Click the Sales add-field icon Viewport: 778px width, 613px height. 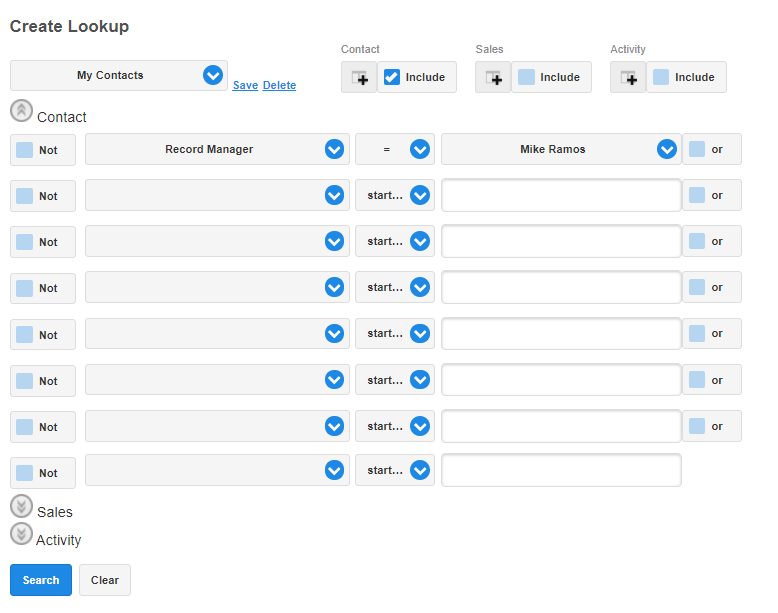[x=493, y=77]
